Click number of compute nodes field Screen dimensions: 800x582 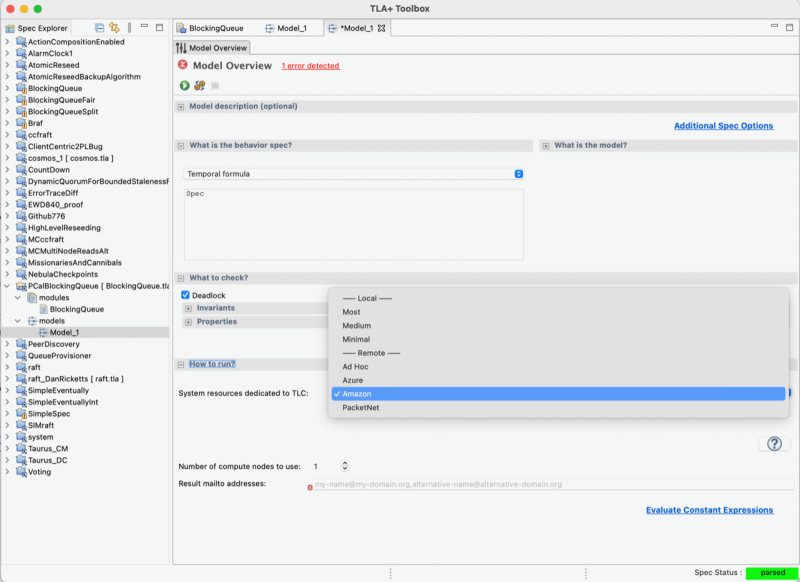pos(324,466)
